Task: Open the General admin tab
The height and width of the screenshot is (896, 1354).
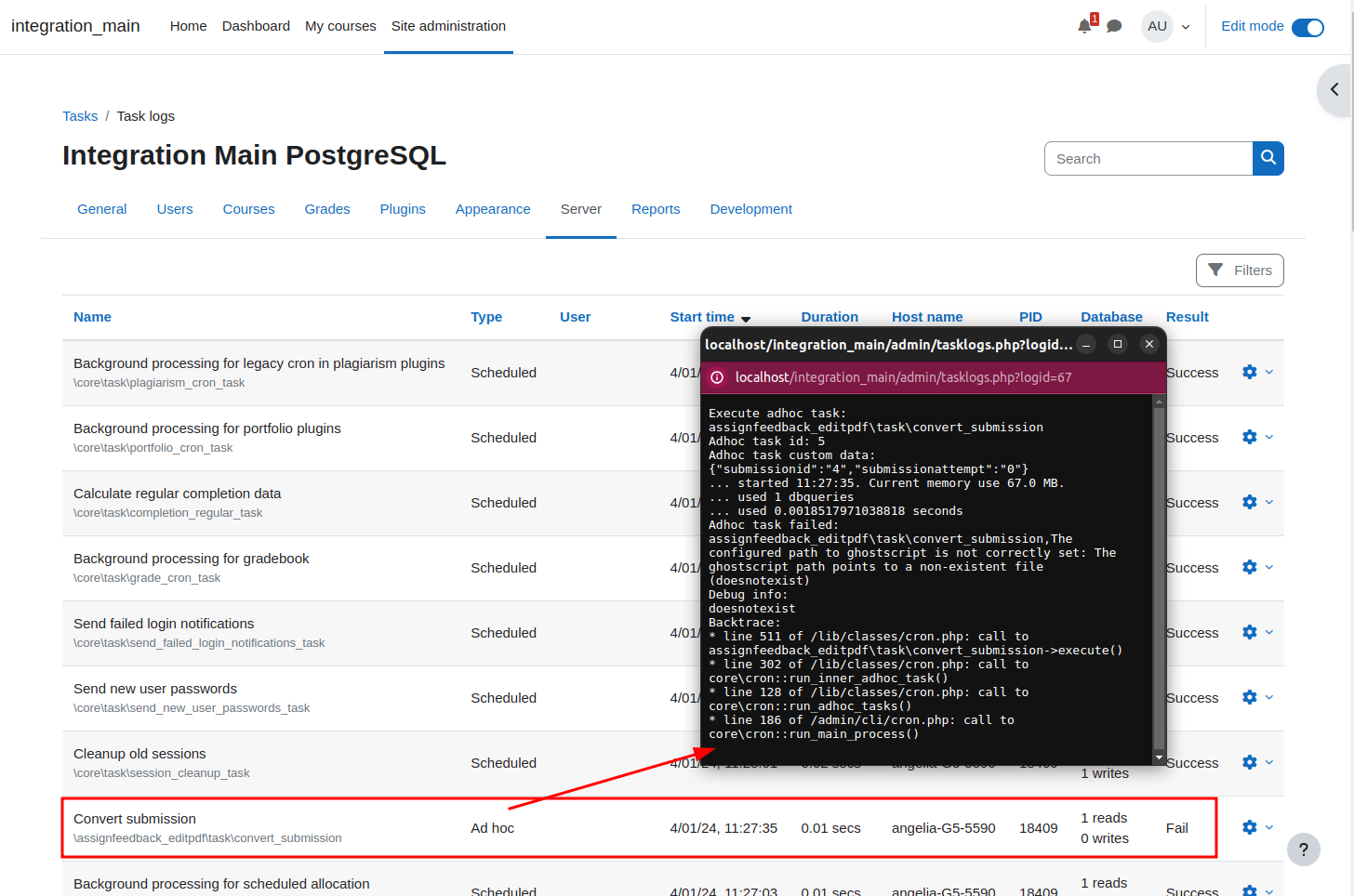Action: (101, 209)
